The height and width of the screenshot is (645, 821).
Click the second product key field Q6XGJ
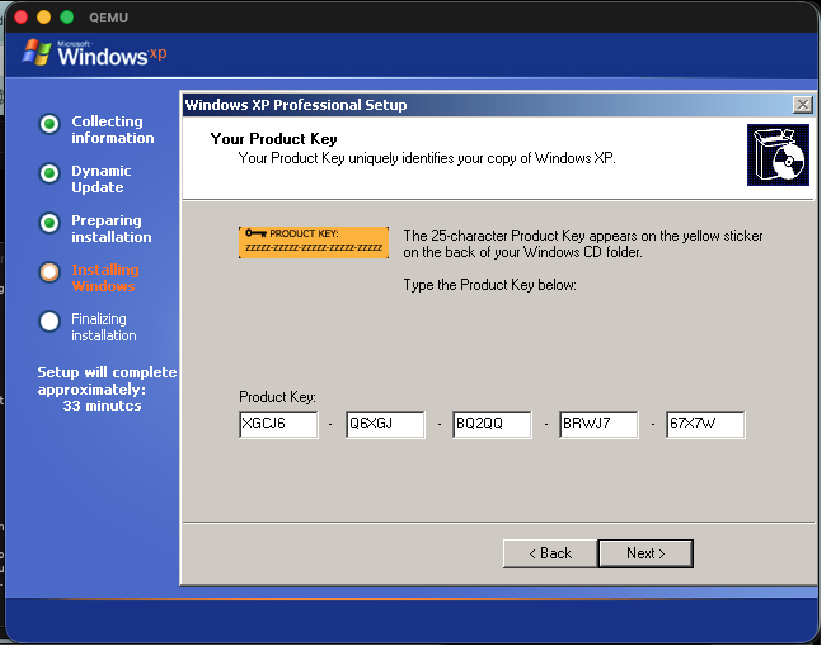click(385, 425)
